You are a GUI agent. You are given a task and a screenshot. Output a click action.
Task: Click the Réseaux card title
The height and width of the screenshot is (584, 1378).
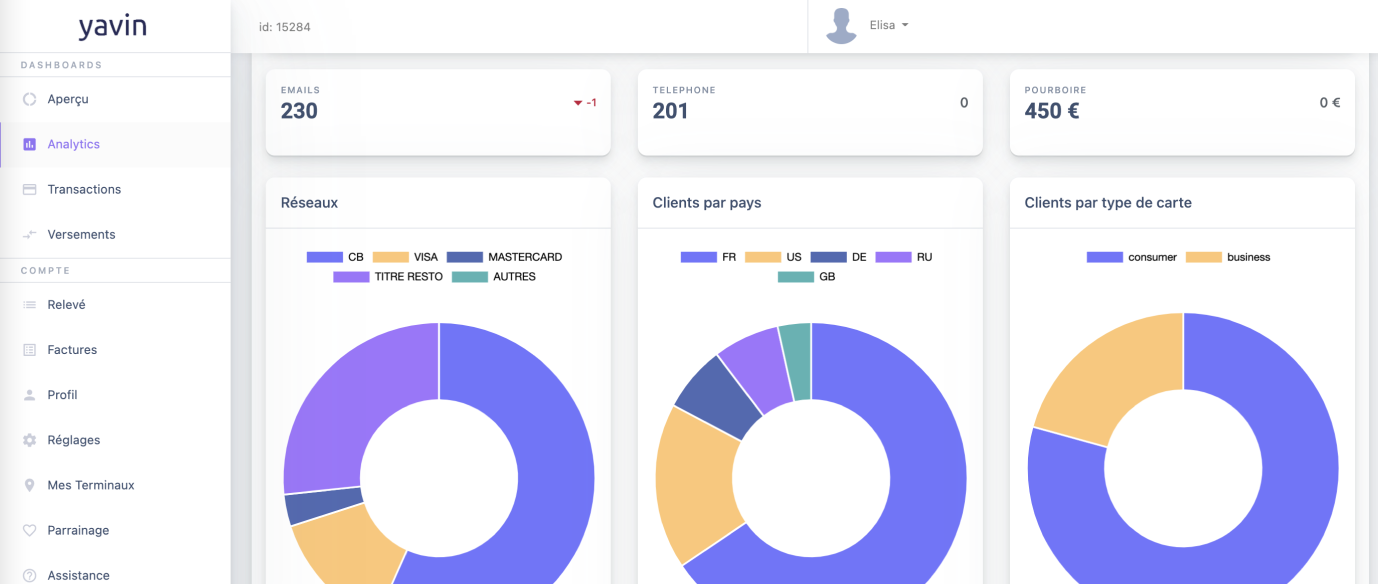[x=309, y=202]
